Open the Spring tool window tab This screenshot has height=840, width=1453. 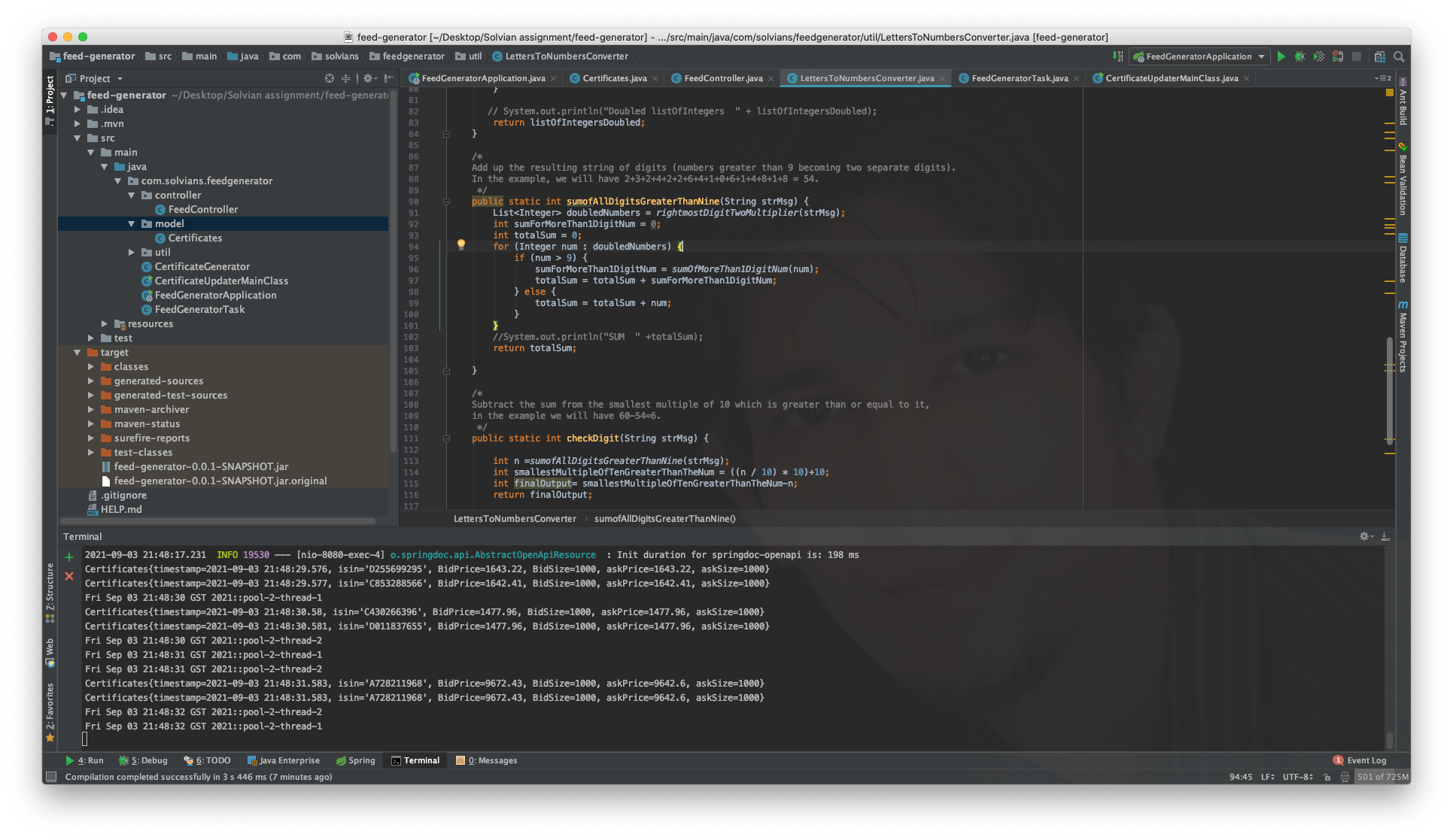pyautogui.click(x=355, y=760)
